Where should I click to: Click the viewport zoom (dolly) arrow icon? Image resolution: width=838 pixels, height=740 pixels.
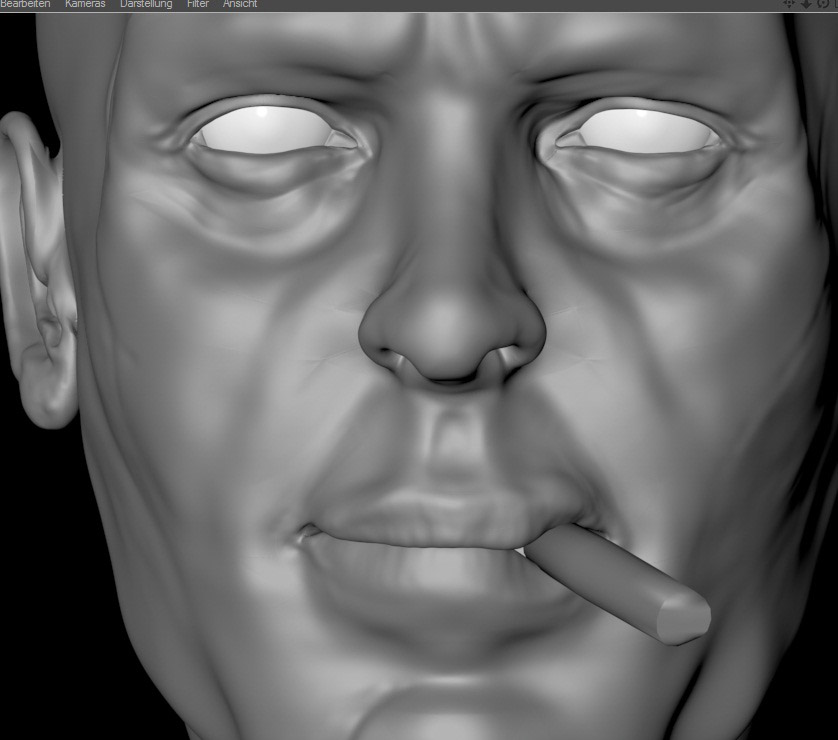[x=806, y=4]
